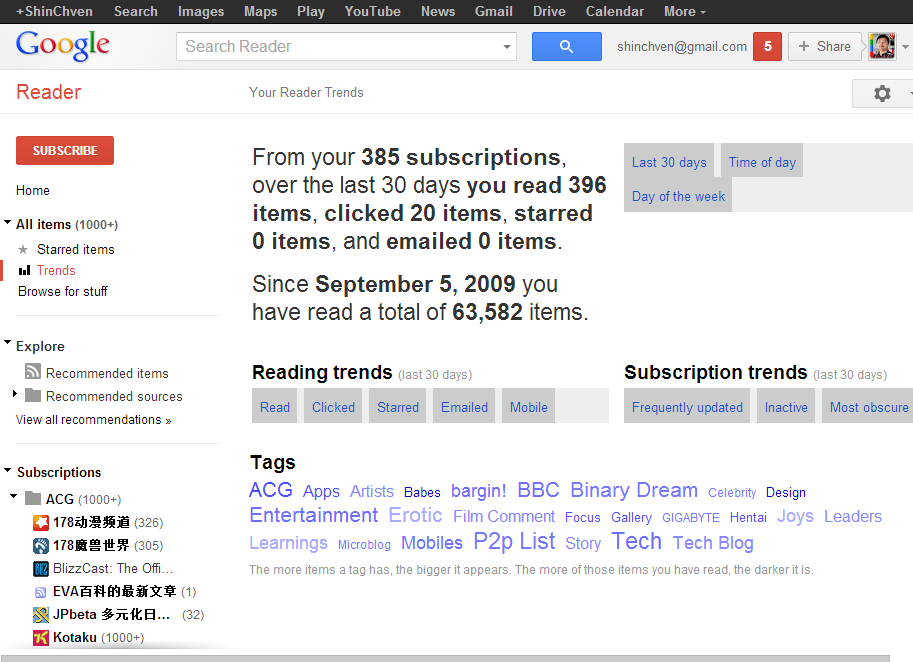The height and width of the screenshot is (662, 913).
Task: Open View all recommendations link
Action: tap(93, 420)
